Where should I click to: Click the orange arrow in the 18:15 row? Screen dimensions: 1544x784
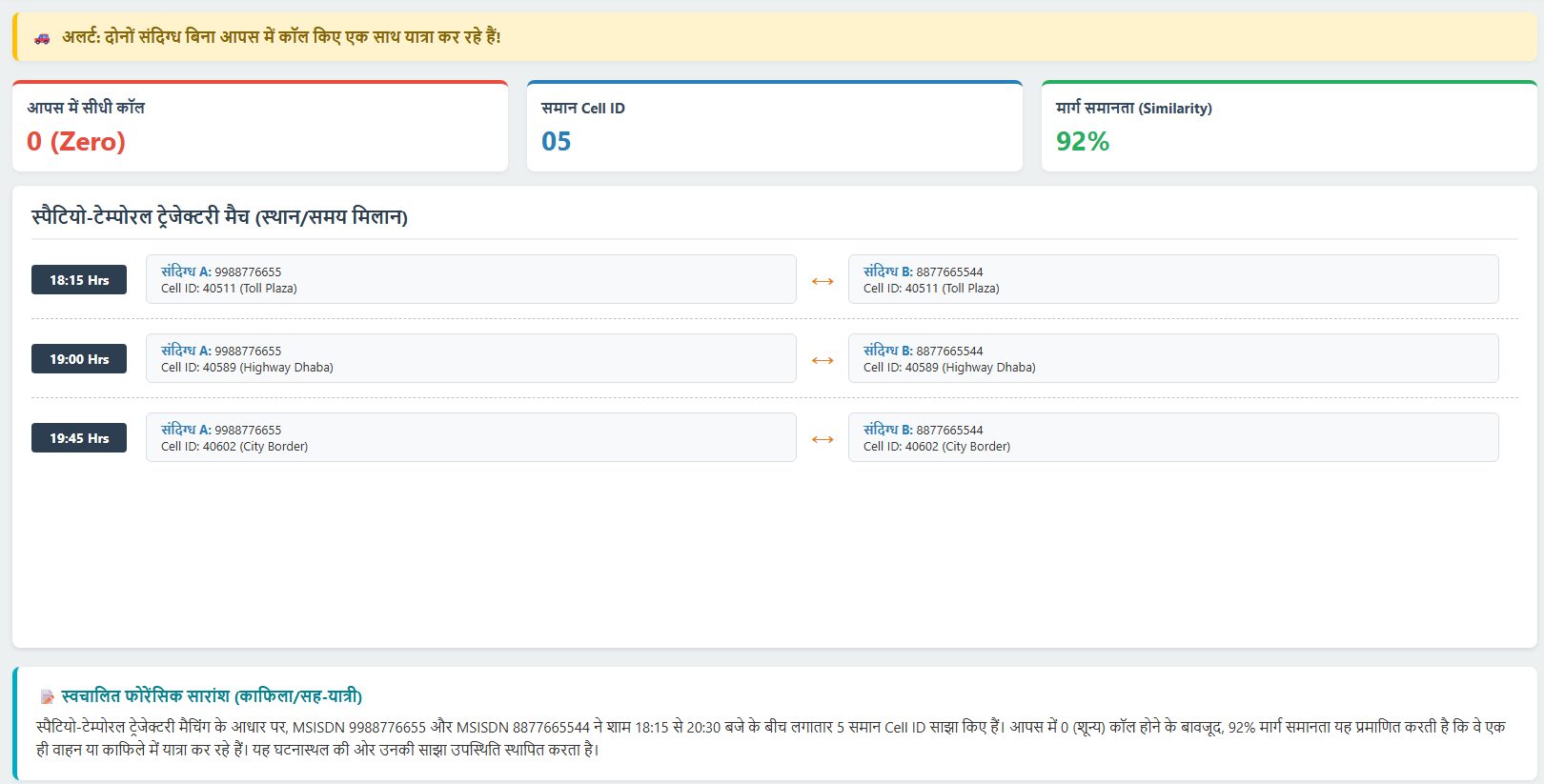click(x=823, y=281)
